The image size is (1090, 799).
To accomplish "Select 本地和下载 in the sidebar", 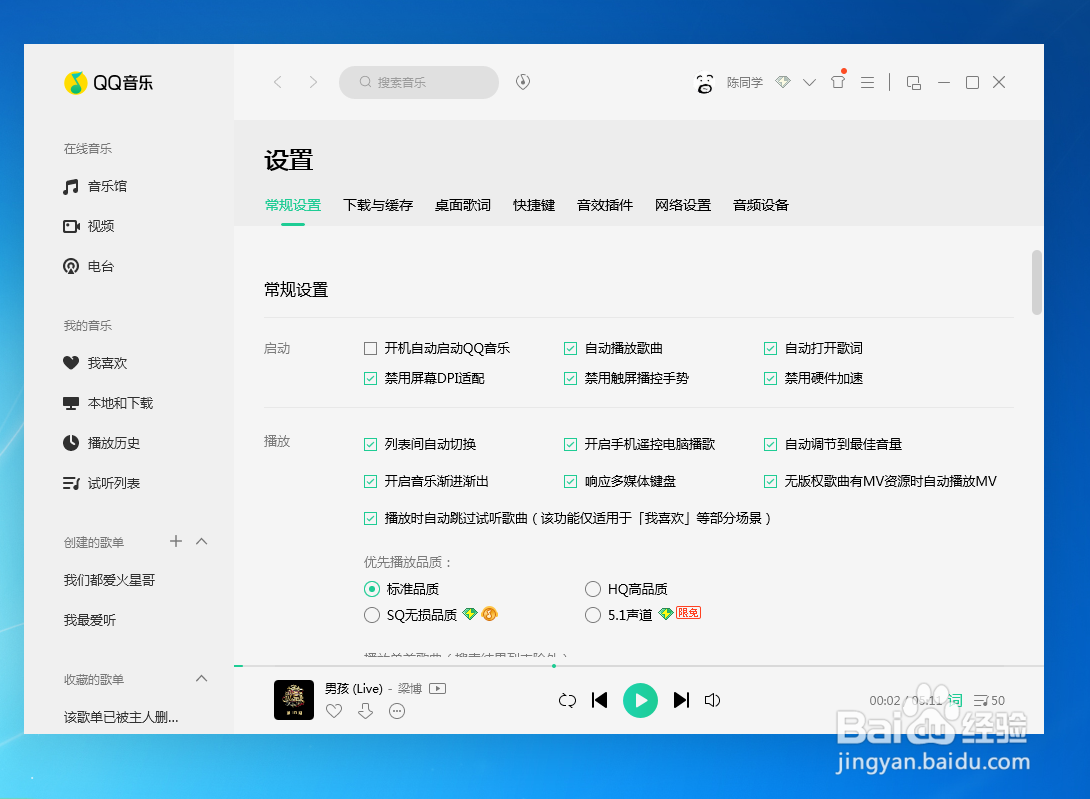I will (x=116, y=403).
